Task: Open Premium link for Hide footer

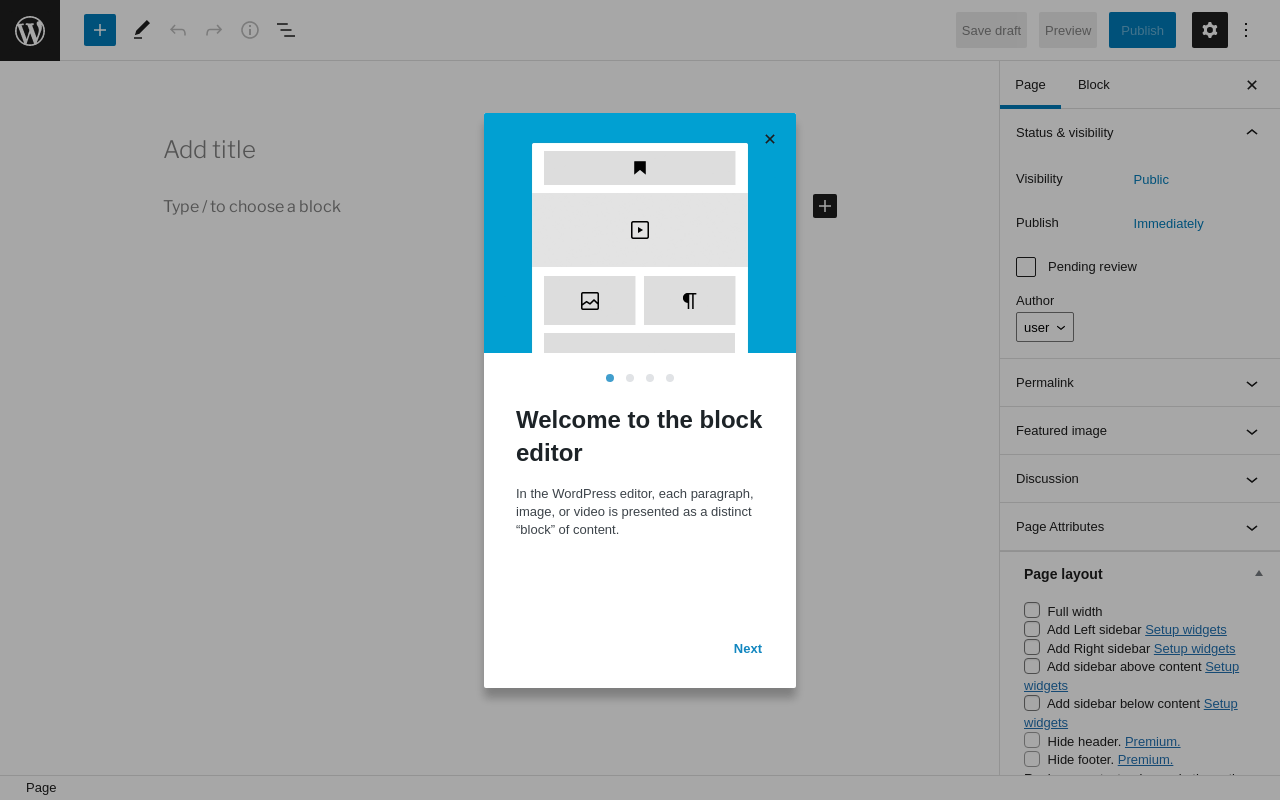Action: point(1146,759)
